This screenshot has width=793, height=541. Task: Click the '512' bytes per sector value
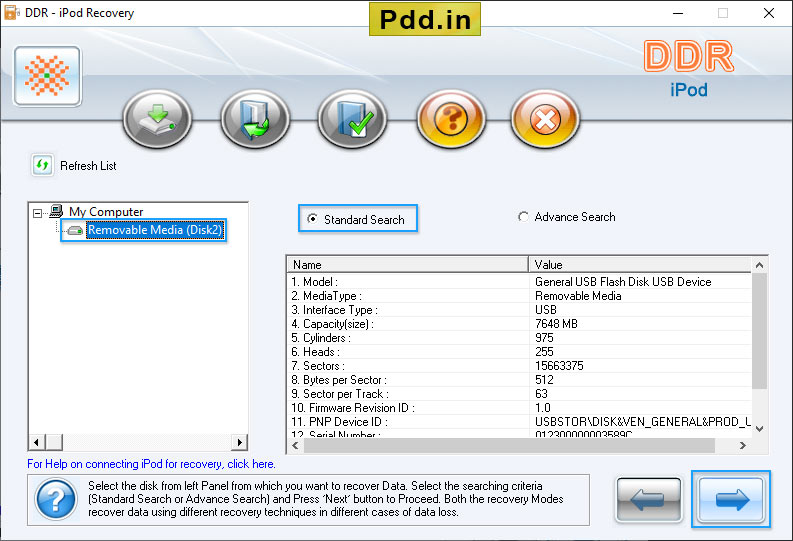(x=544, y=380)
